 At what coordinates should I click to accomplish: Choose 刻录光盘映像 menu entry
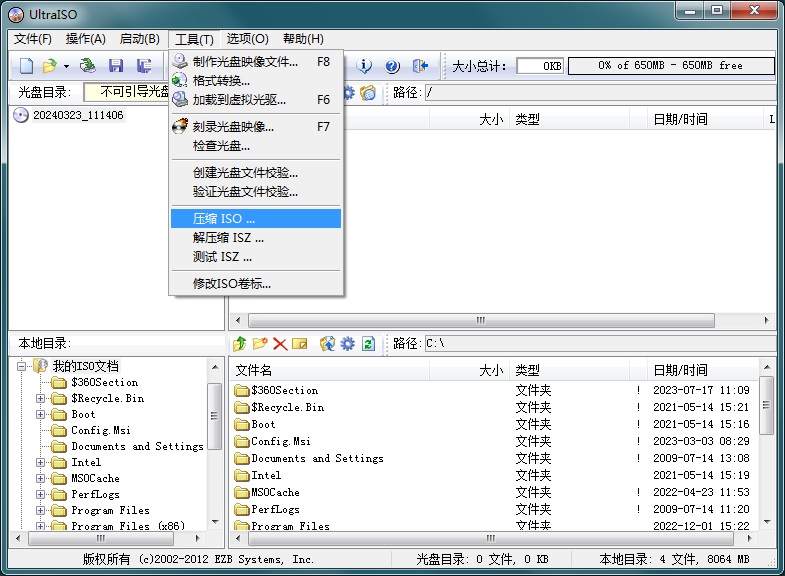(x=256, y=127)
